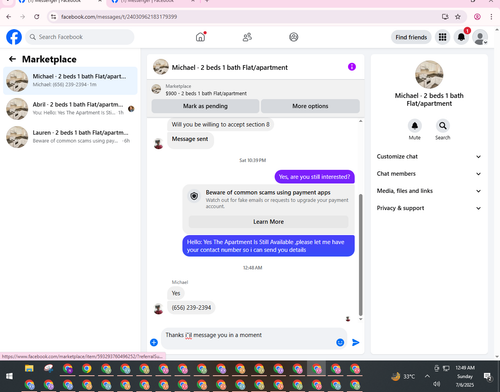Open the emoji picker

point(340,342)
